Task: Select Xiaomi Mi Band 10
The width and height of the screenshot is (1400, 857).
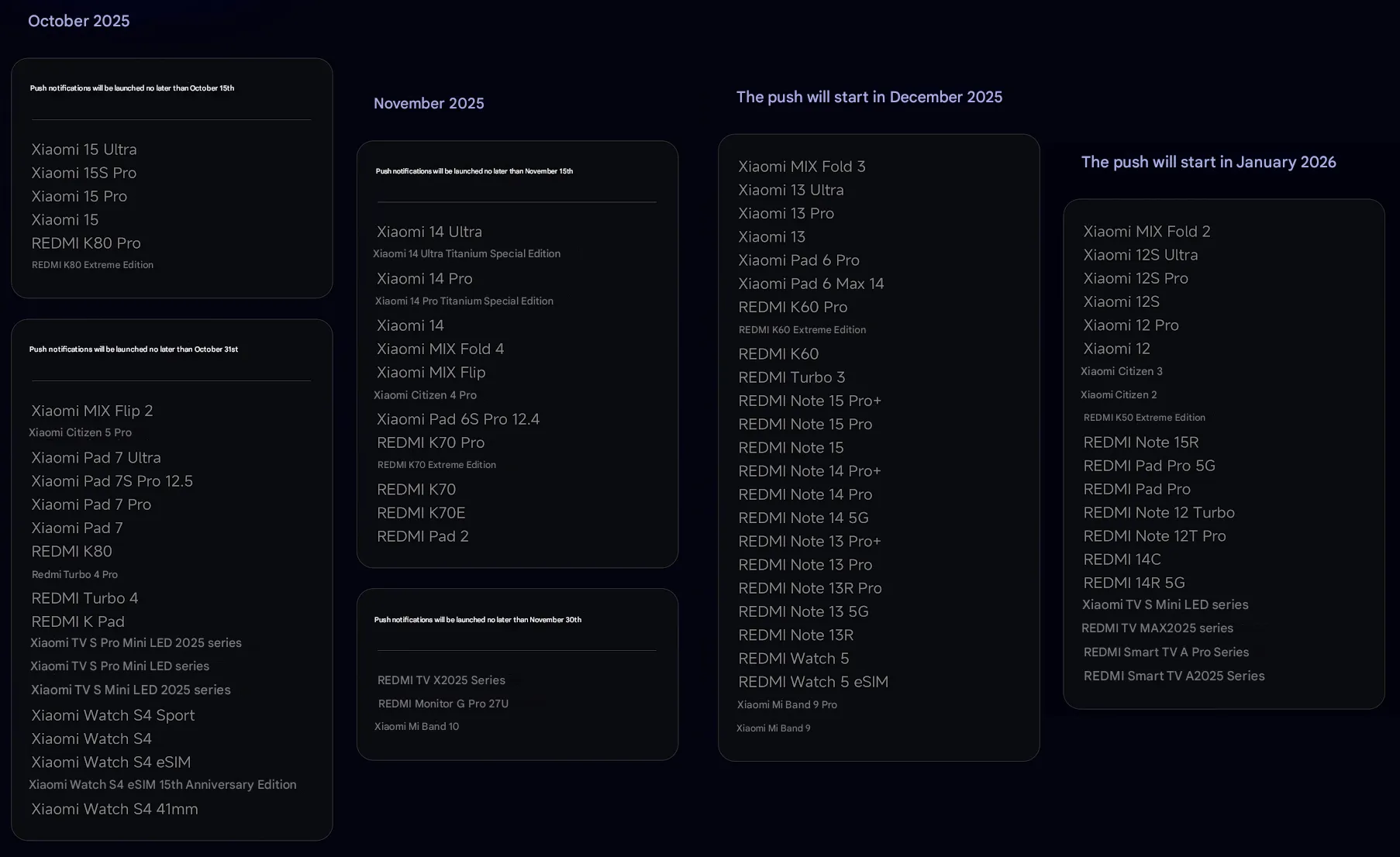Action: click(x=416, y=726)
